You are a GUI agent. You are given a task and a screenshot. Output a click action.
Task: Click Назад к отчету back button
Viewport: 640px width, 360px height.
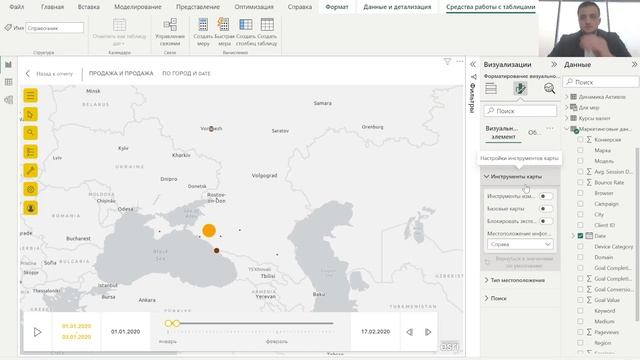pyautogui.click(x=49, y=73)
